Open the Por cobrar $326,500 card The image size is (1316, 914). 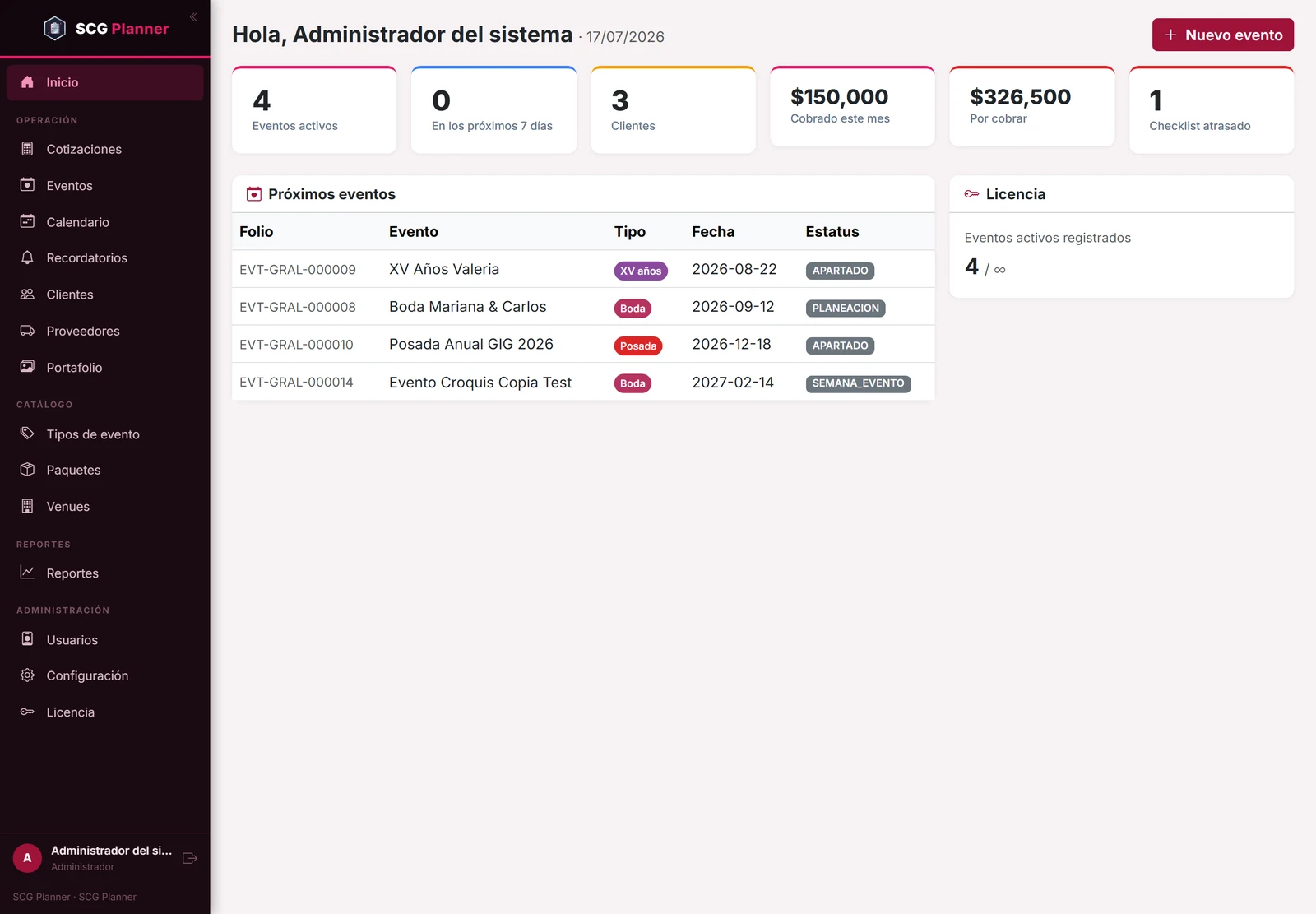[x=1031, y=106]
